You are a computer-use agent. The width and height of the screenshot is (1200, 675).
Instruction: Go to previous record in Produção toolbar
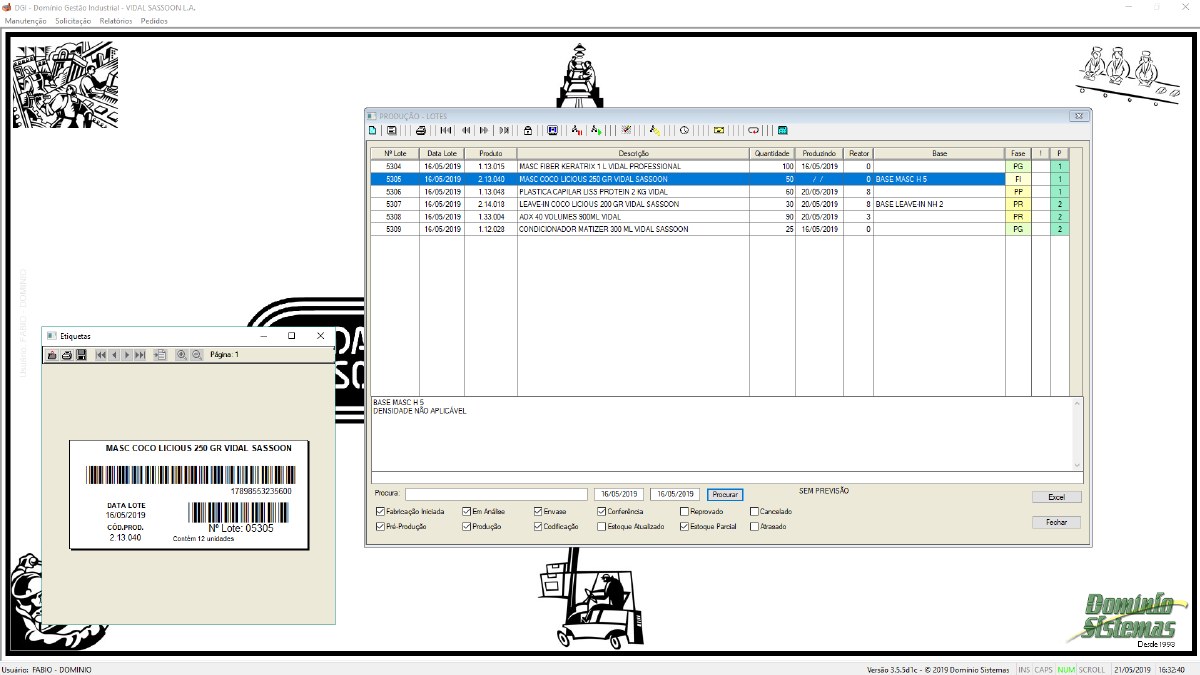[x=466, y=130]
